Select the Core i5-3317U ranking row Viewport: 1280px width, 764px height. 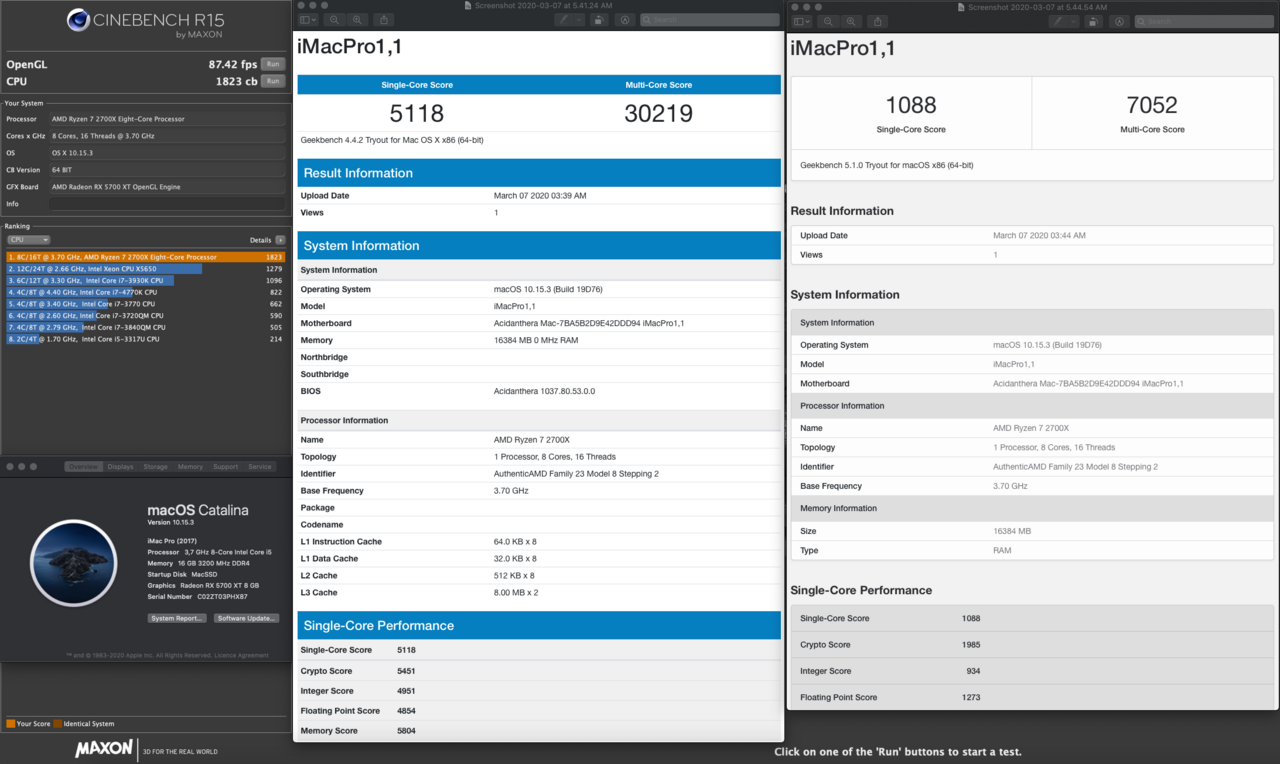146,339
